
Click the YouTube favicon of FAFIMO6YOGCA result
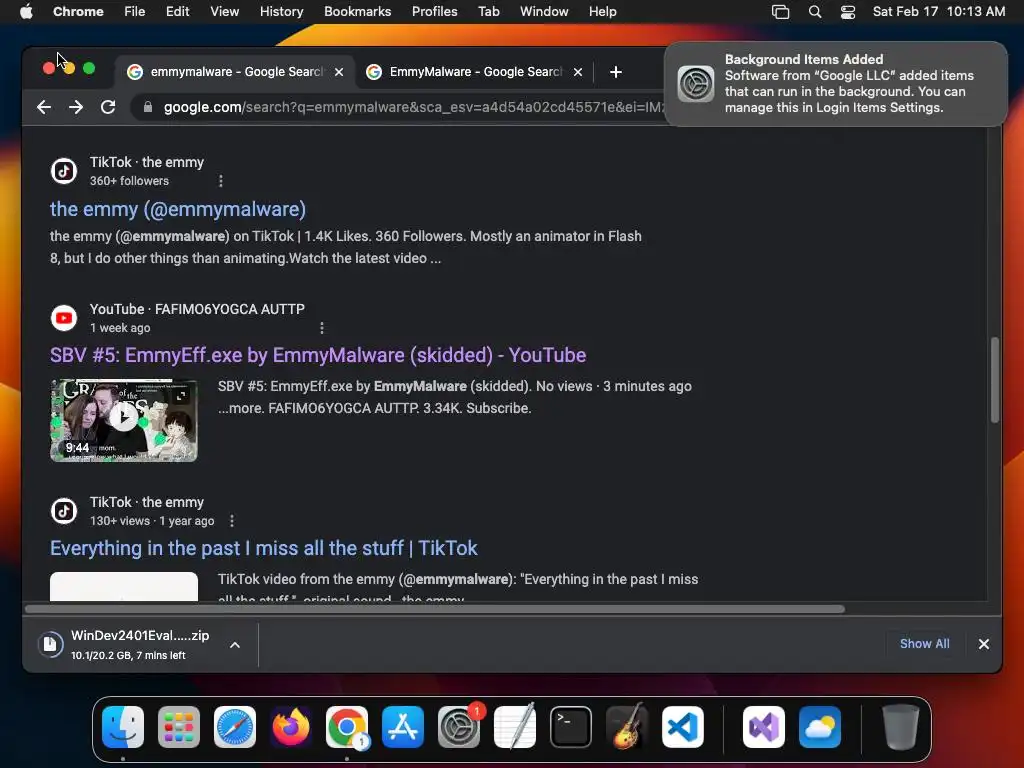pos(64,318)
